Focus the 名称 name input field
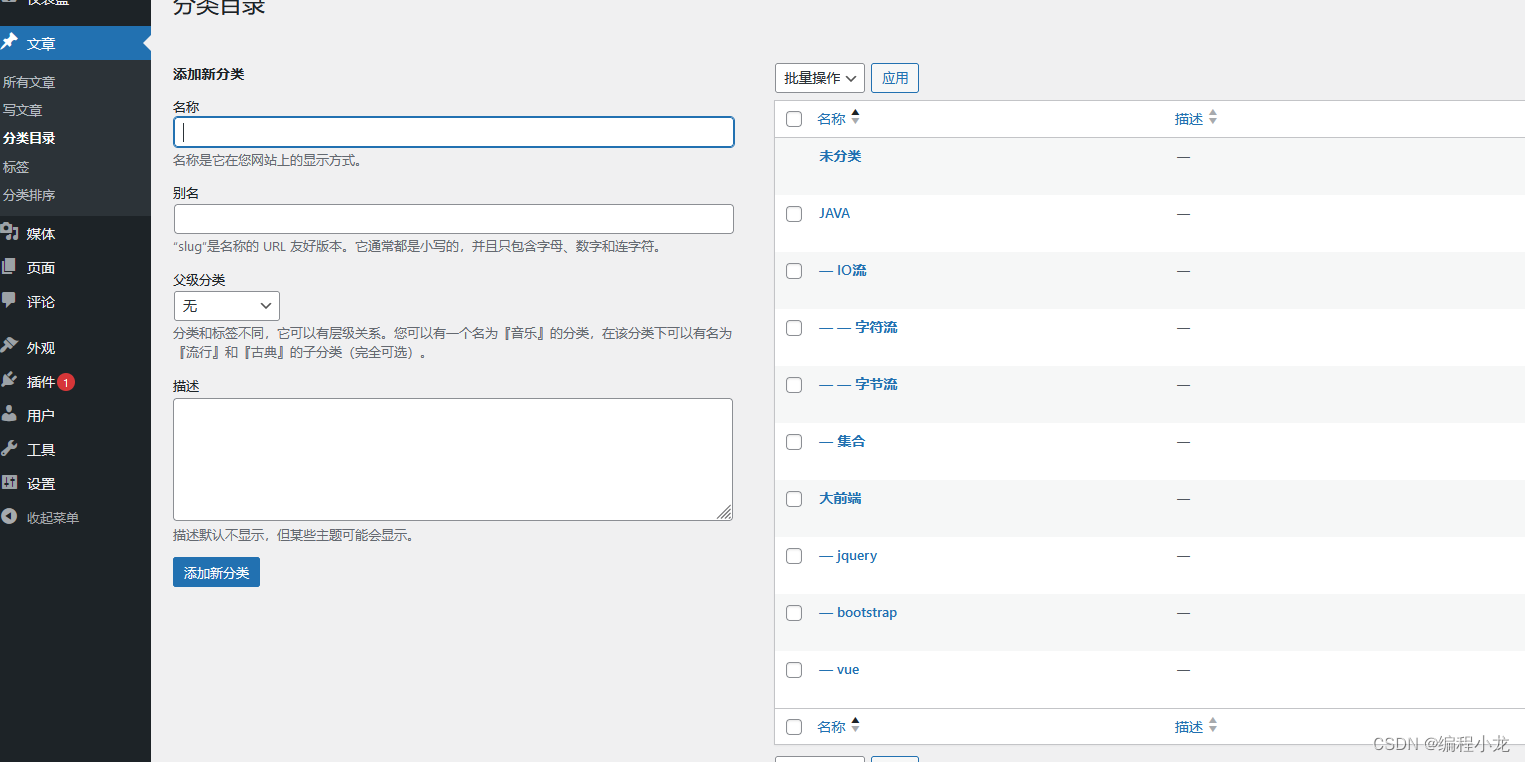The width and height of the screenshot is (1525, 762). click(x=454, y=132)
